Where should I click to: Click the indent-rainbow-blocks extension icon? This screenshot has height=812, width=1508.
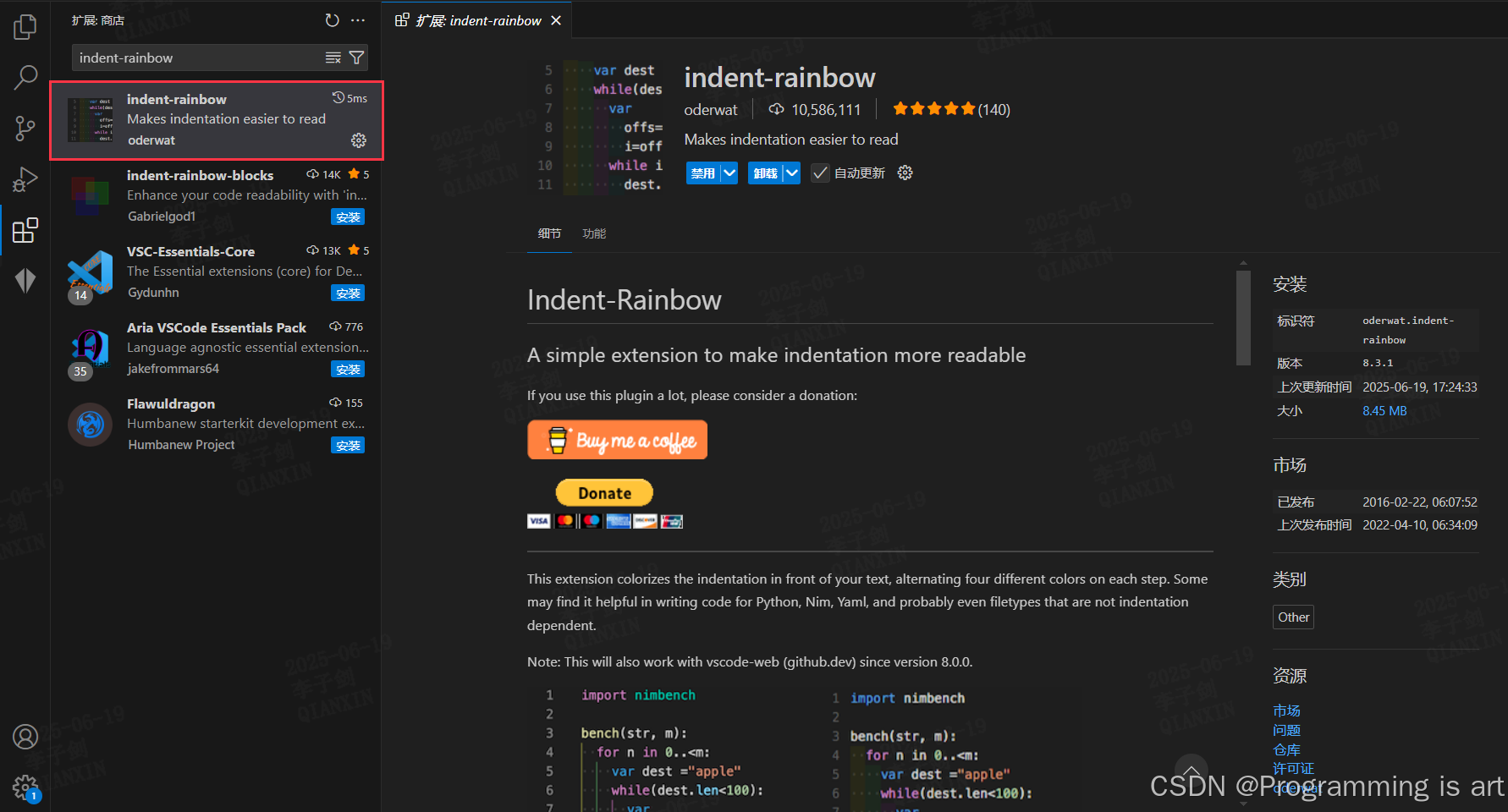(x=91, y=196)
